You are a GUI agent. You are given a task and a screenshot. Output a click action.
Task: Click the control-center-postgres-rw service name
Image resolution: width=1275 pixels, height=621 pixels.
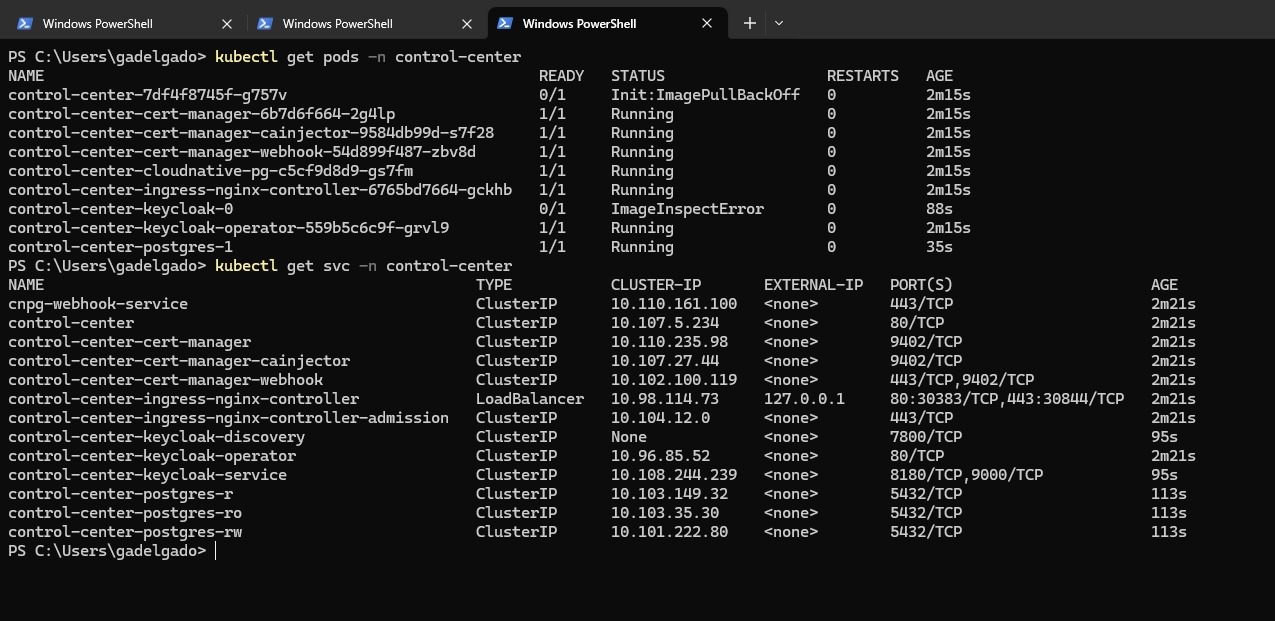125,532
